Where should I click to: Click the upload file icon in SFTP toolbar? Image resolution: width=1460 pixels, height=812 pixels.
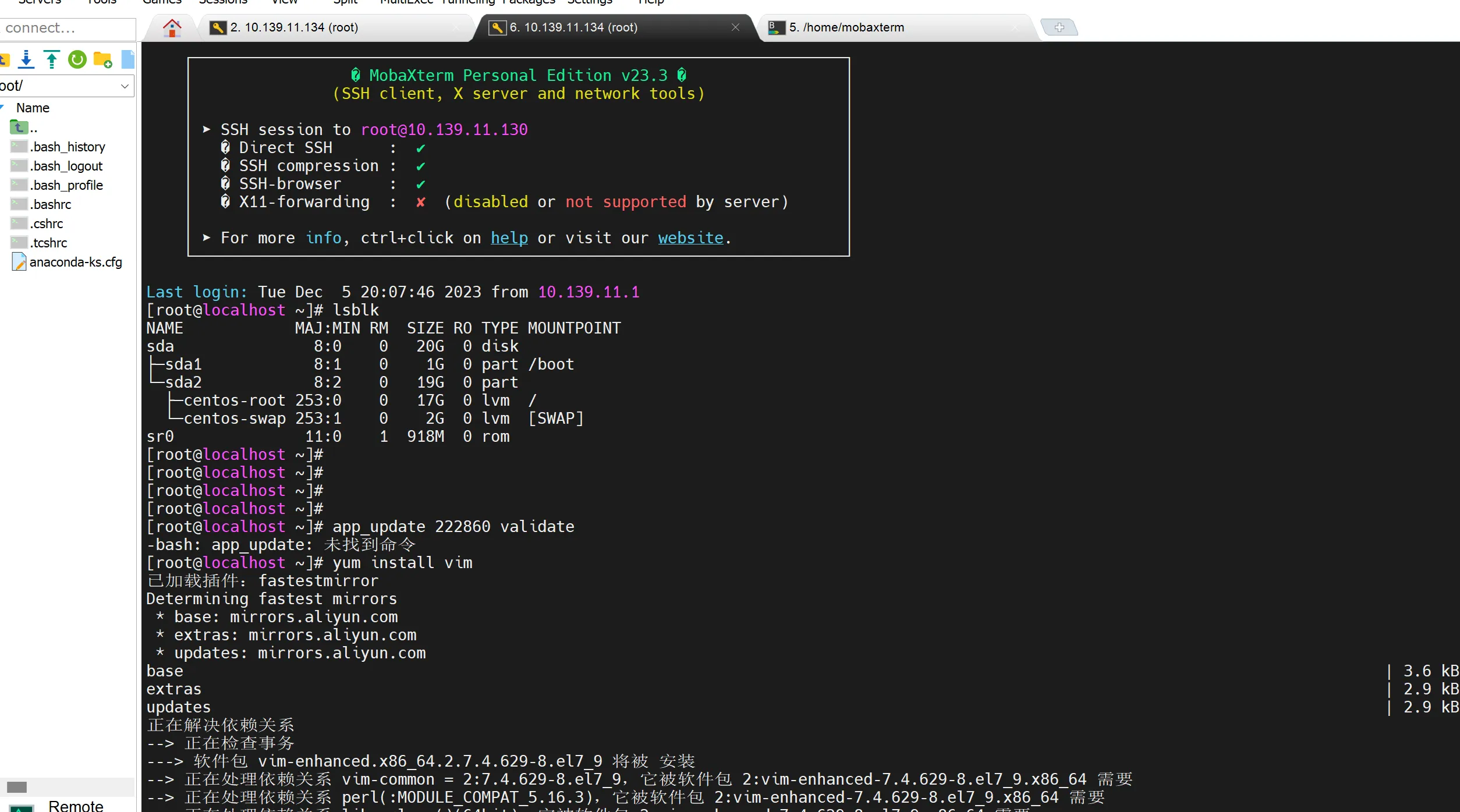coord(52,59)
